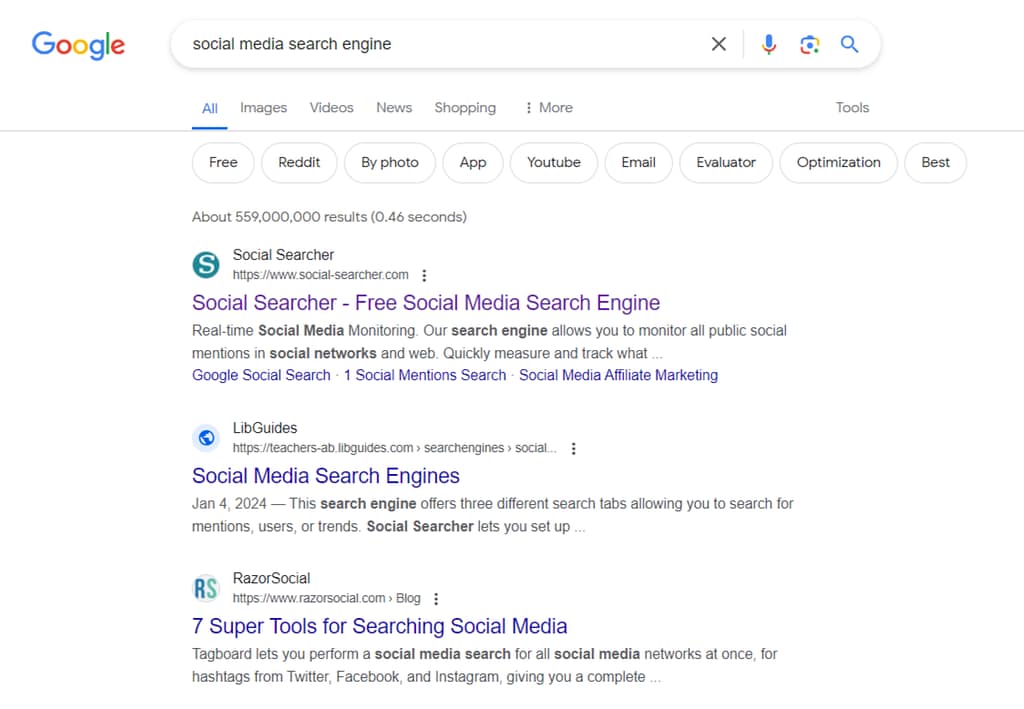Viewport: 1024px width, 709px height.
Task: Click the LibGuides site name
Action: pos(265,428)
